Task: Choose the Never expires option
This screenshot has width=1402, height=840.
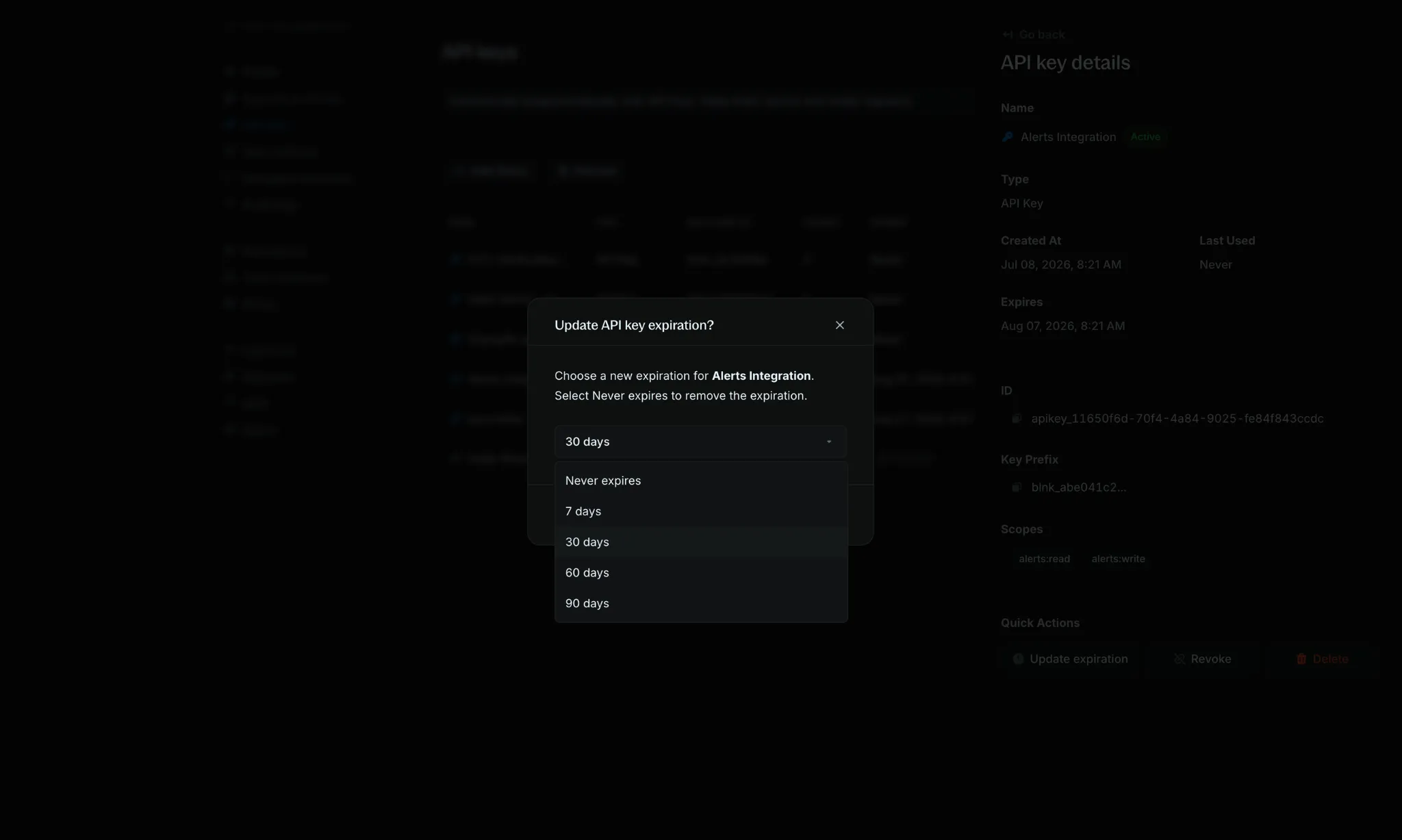Action: tap(701, 481)
